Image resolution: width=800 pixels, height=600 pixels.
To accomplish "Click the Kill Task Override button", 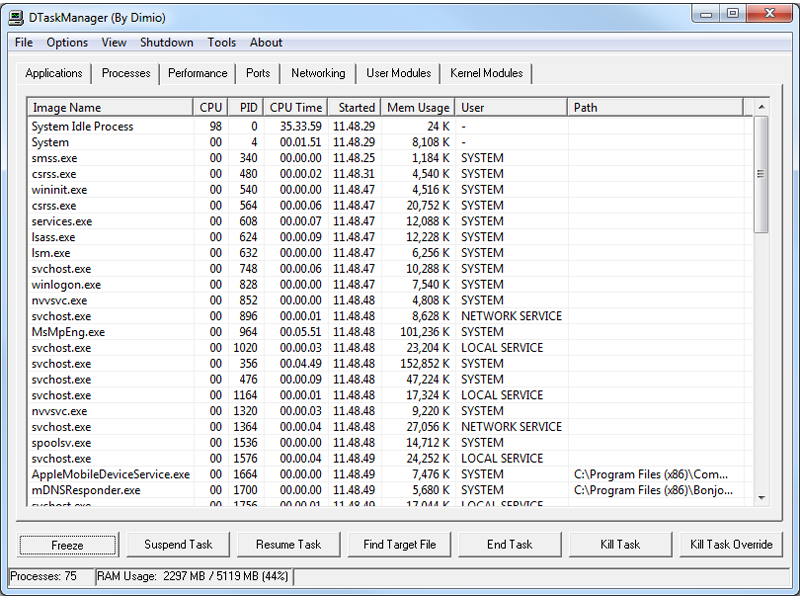I will pyautogui.click(x=731, y=545).
